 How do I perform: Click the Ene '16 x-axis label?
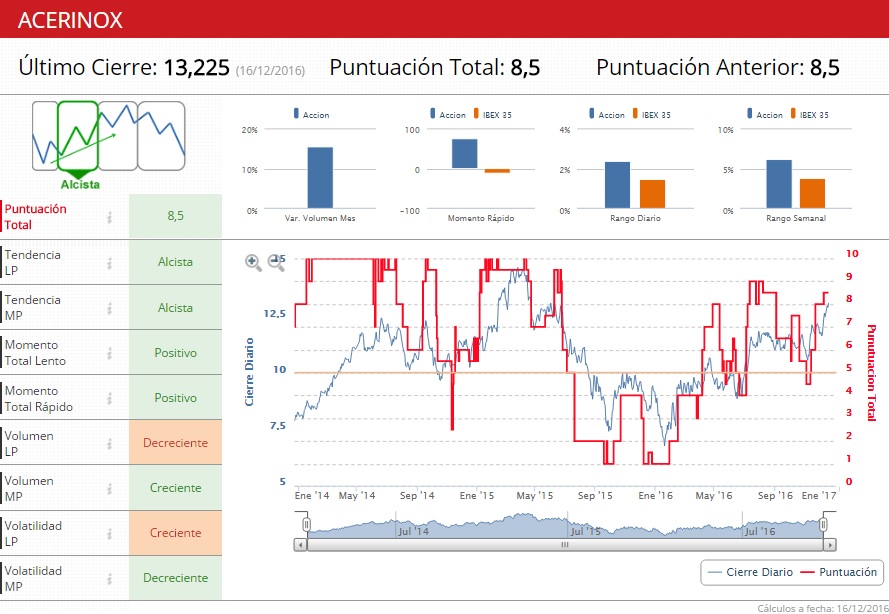(x=655, y=496)
